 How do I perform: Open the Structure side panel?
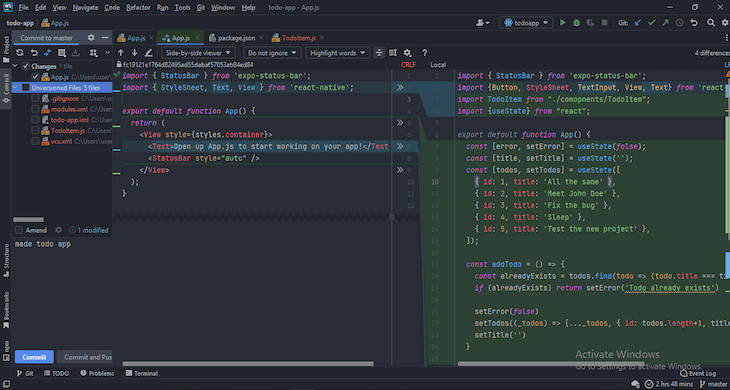pyautogui.click(x=6, y=261)
